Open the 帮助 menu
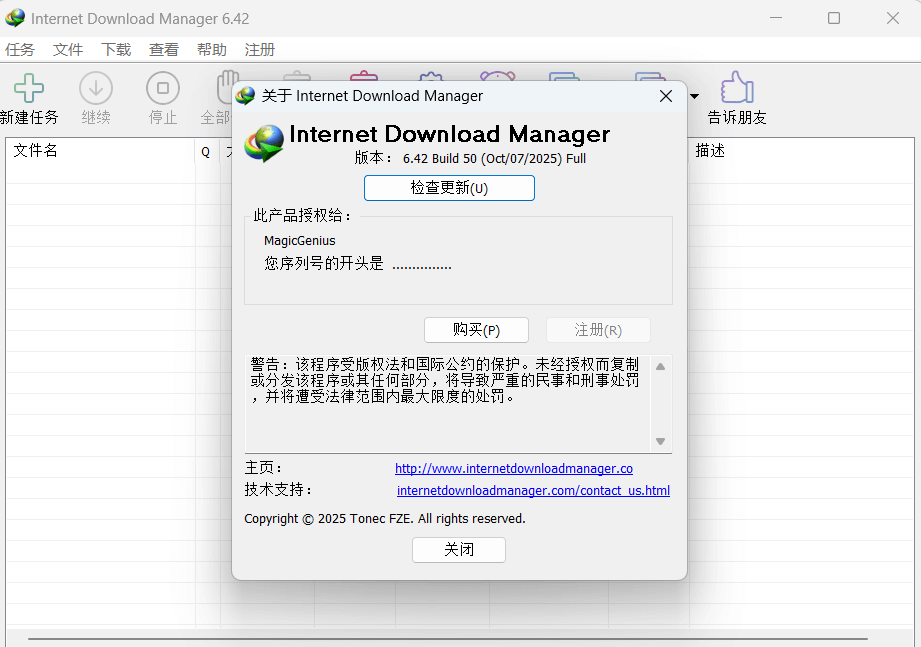The width and height of the screenshot is (921, 647). coord(211,49)
